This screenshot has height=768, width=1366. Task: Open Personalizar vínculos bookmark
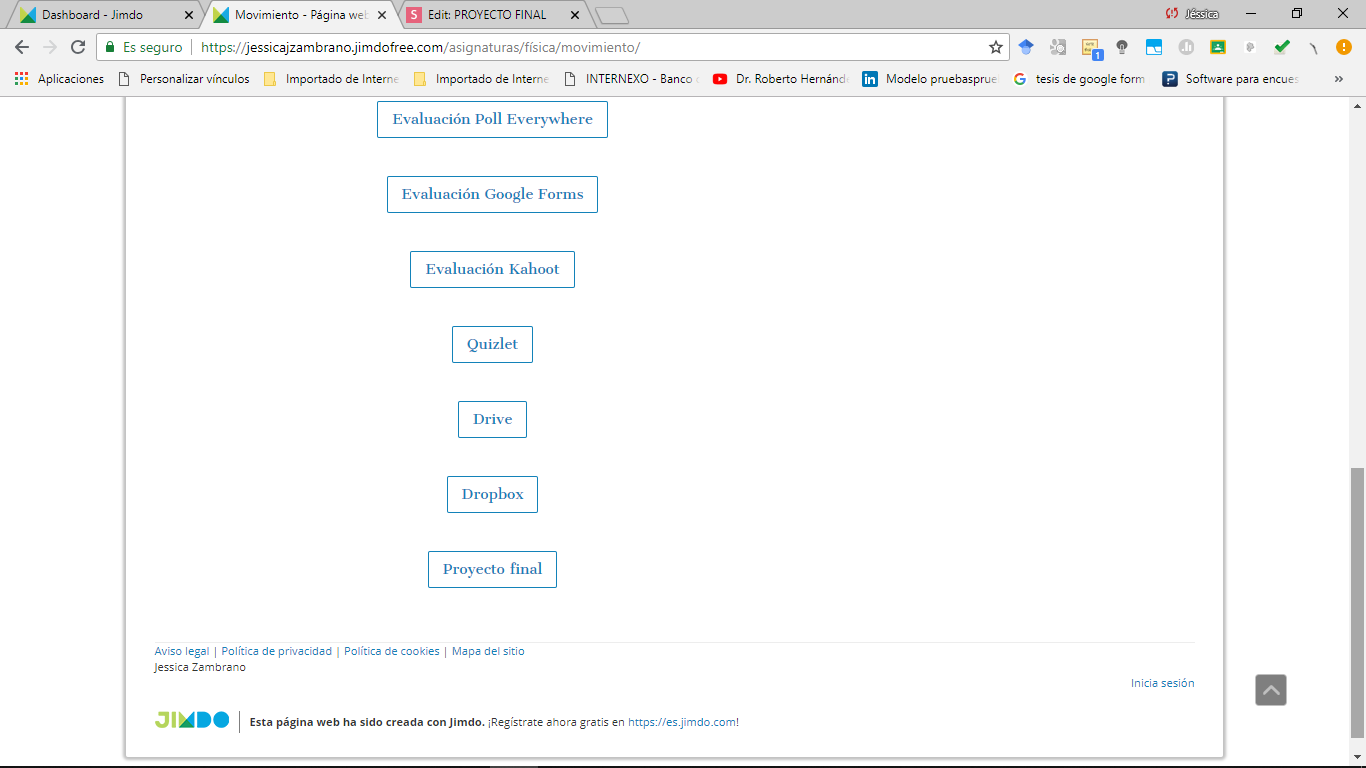click(x=184, y=79)
